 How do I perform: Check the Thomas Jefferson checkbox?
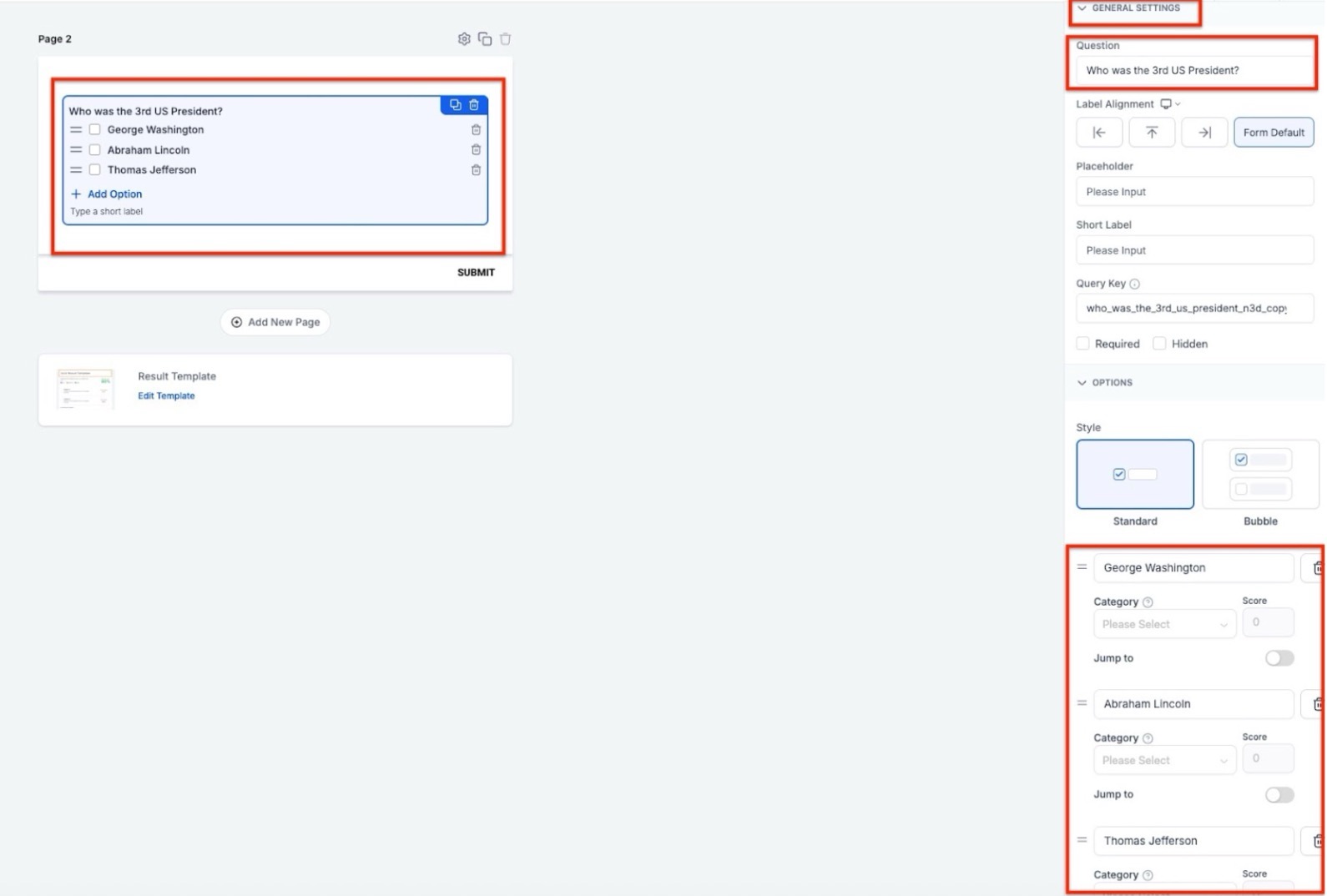(x=94, y=169)
